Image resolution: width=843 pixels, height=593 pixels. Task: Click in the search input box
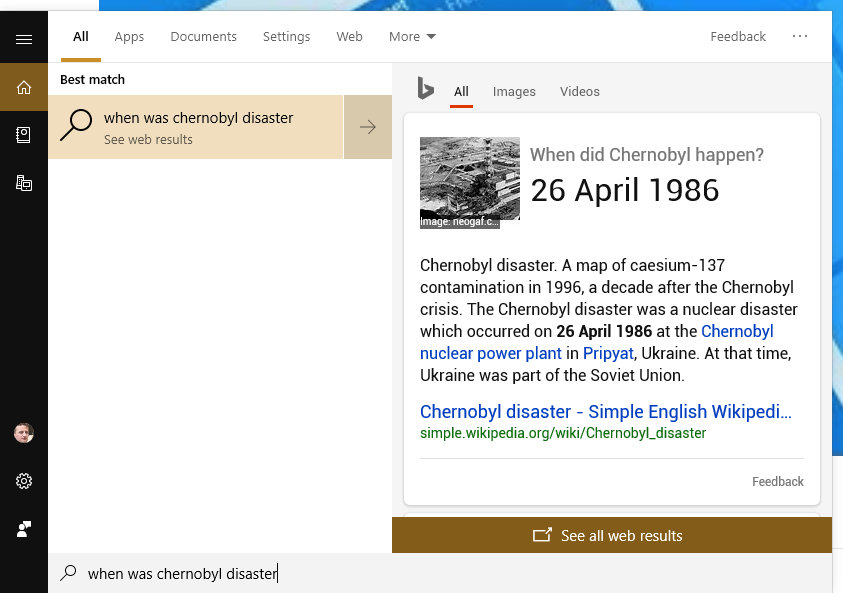pos(441,573)
